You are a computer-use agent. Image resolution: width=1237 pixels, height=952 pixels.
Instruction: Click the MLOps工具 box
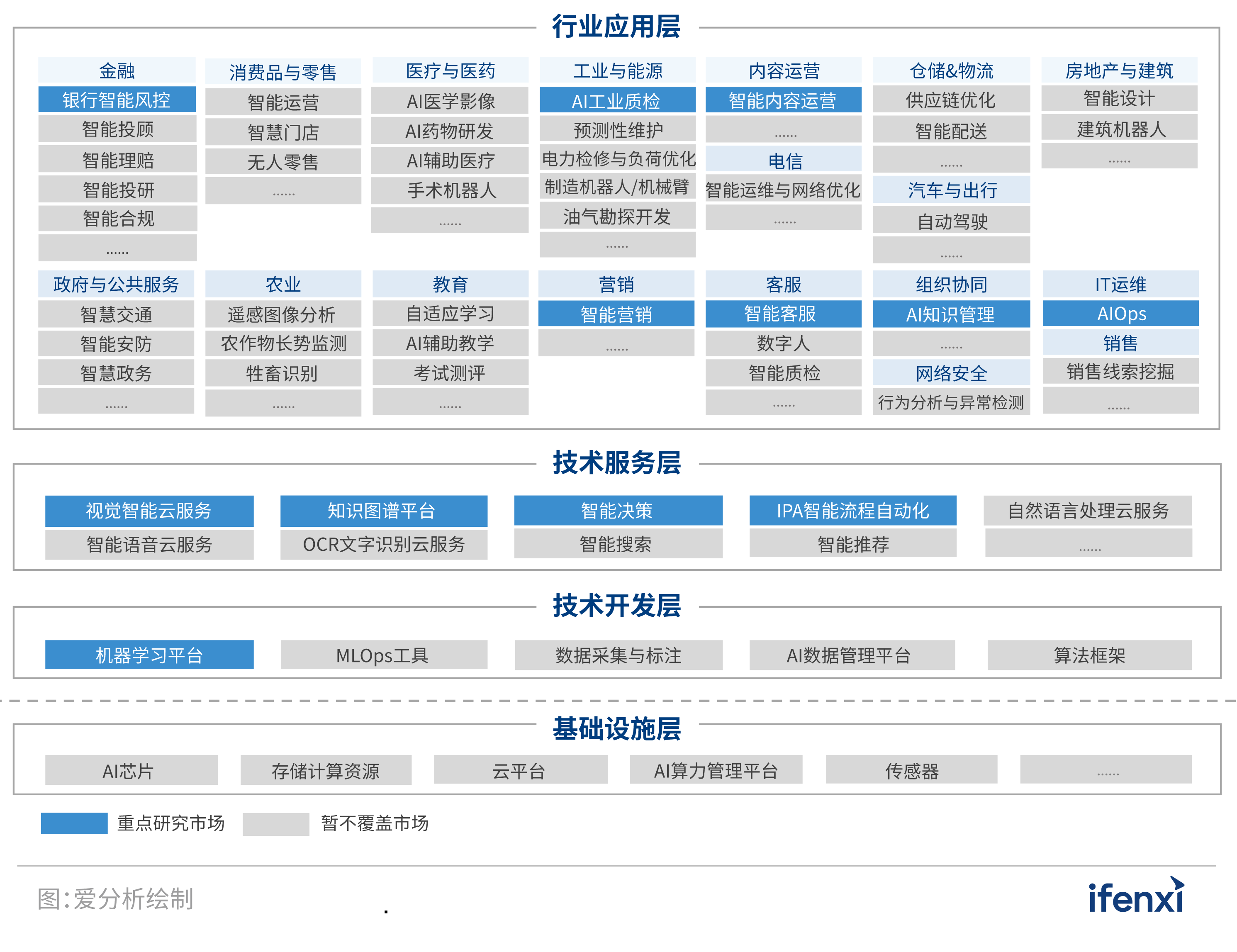point(383,655)
